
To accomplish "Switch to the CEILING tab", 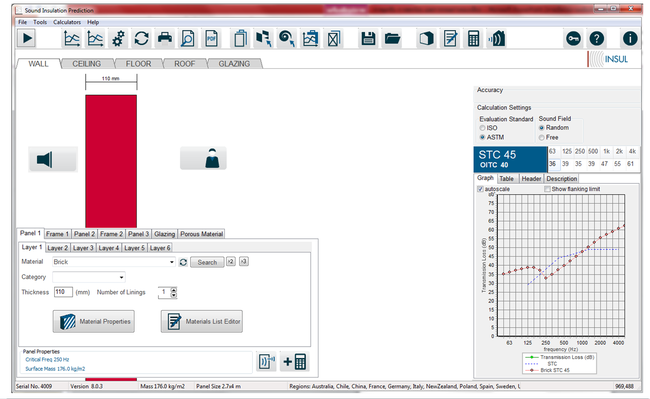I will click(x=87, y=64).
